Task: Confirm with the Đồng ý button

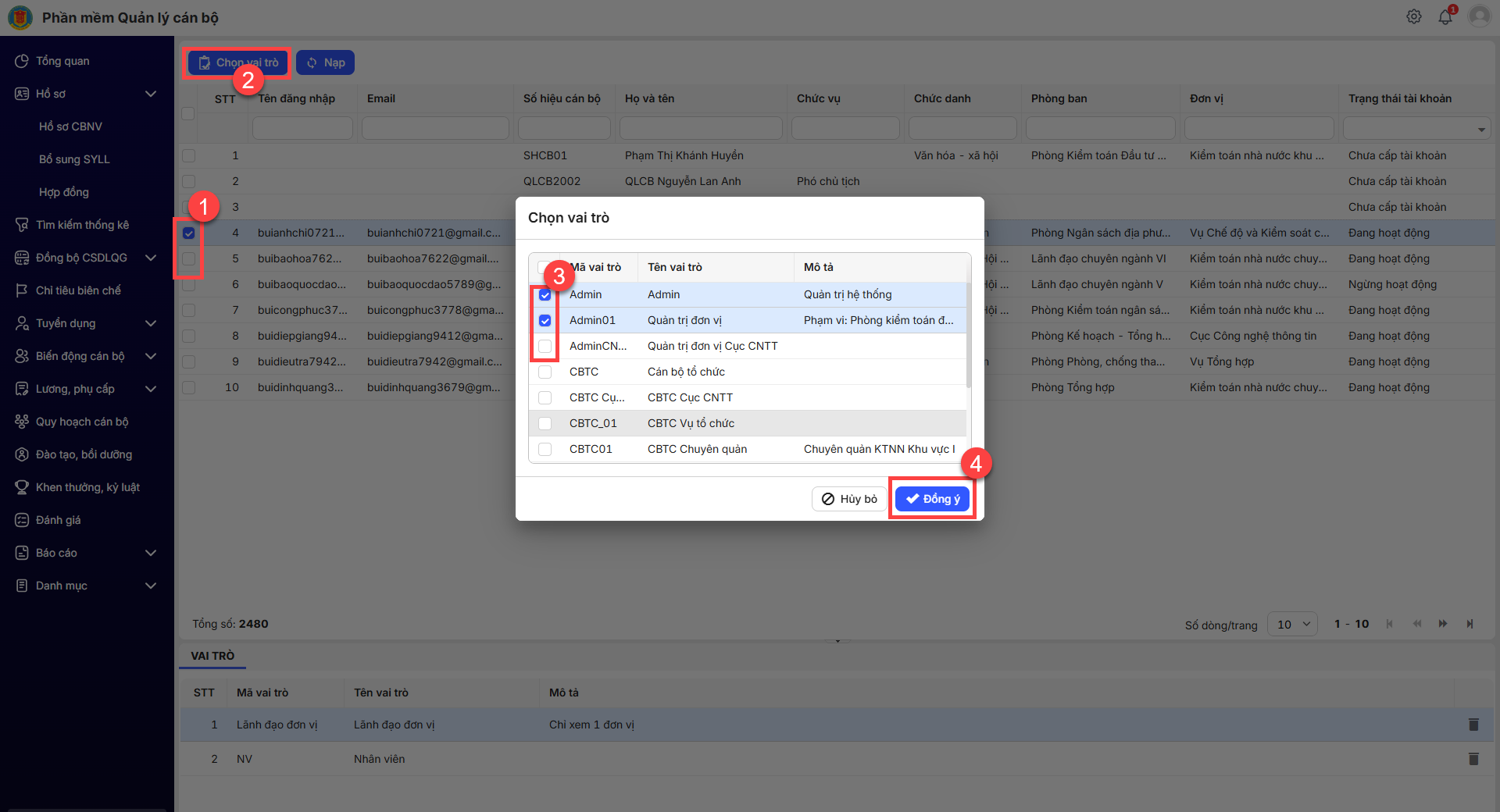Action: coord(932,499)
